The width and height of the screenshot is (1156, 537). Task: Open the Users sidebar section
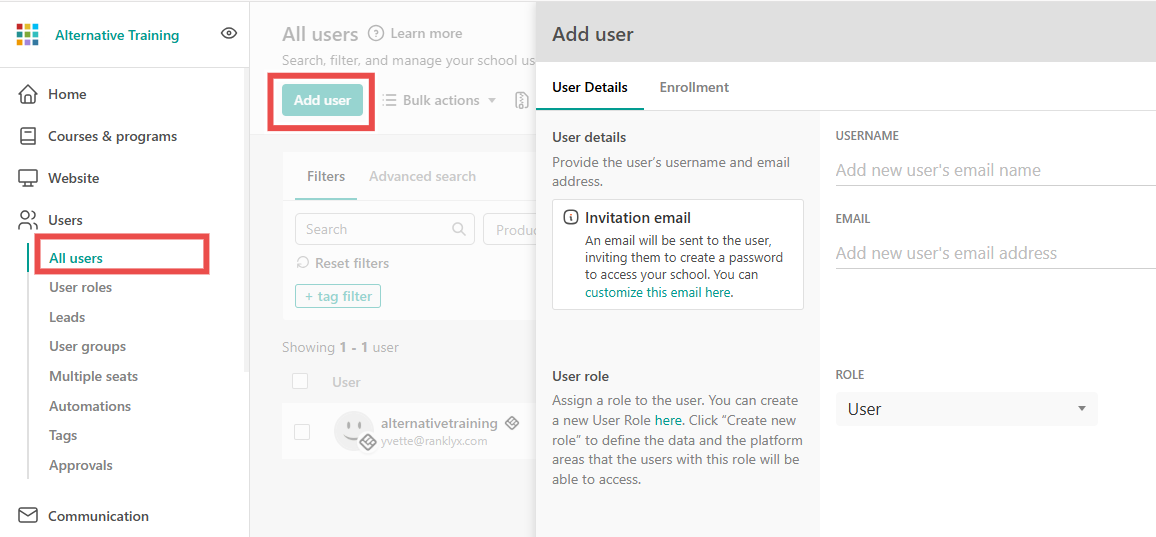(65, 220)
